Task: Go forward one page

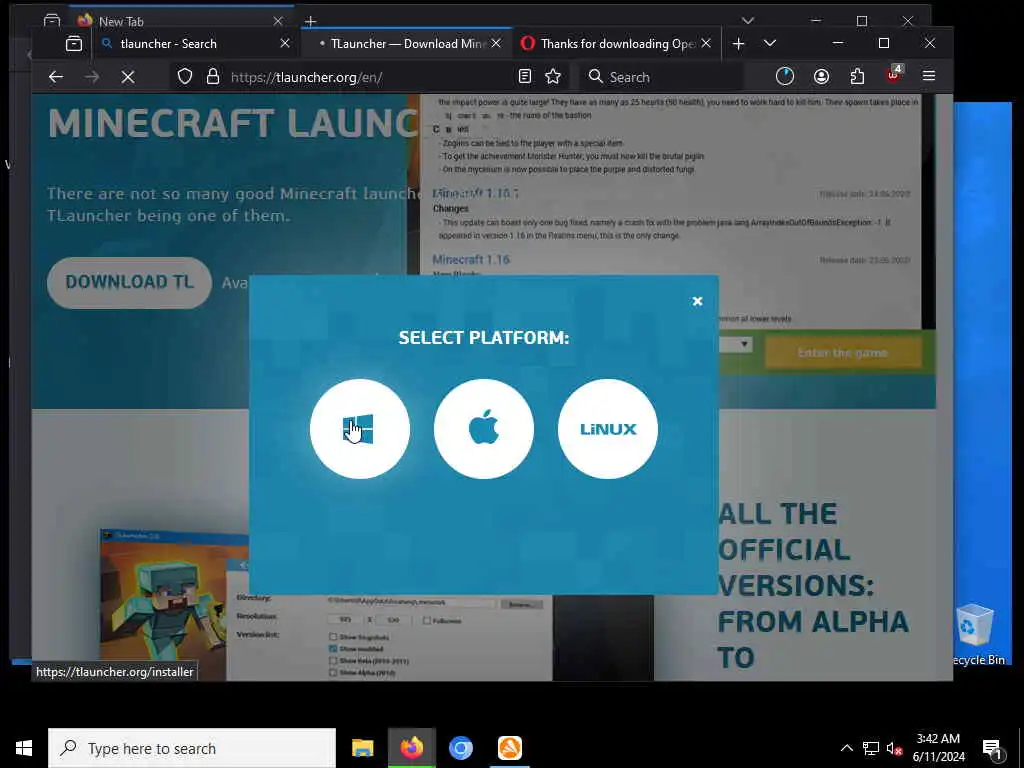Action: coord(92,77)
